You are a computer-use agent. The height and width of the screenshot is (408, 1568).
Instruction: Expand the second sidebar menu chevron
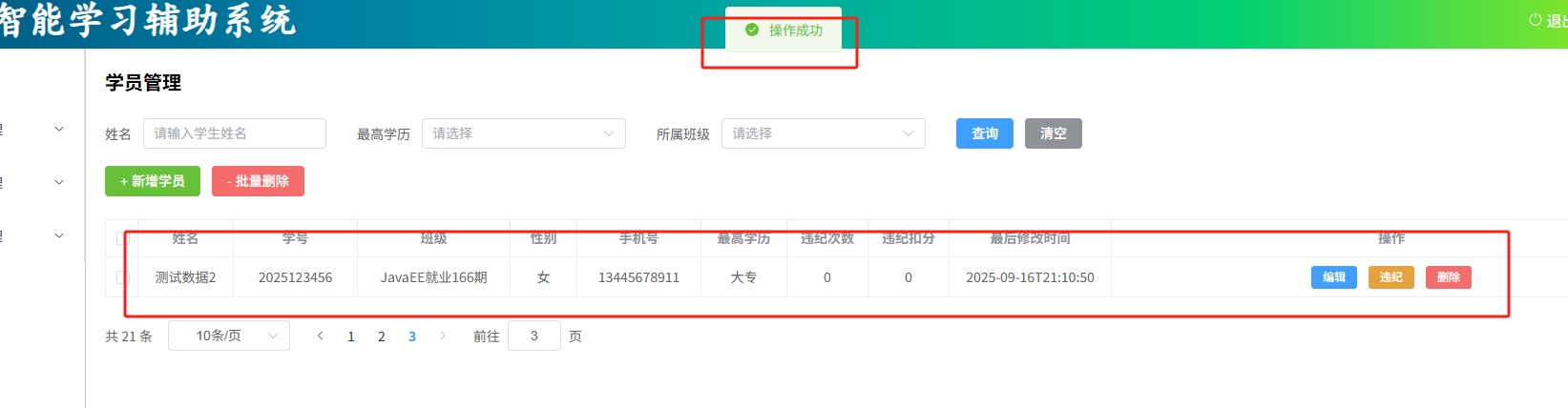[x=59, y=182]
